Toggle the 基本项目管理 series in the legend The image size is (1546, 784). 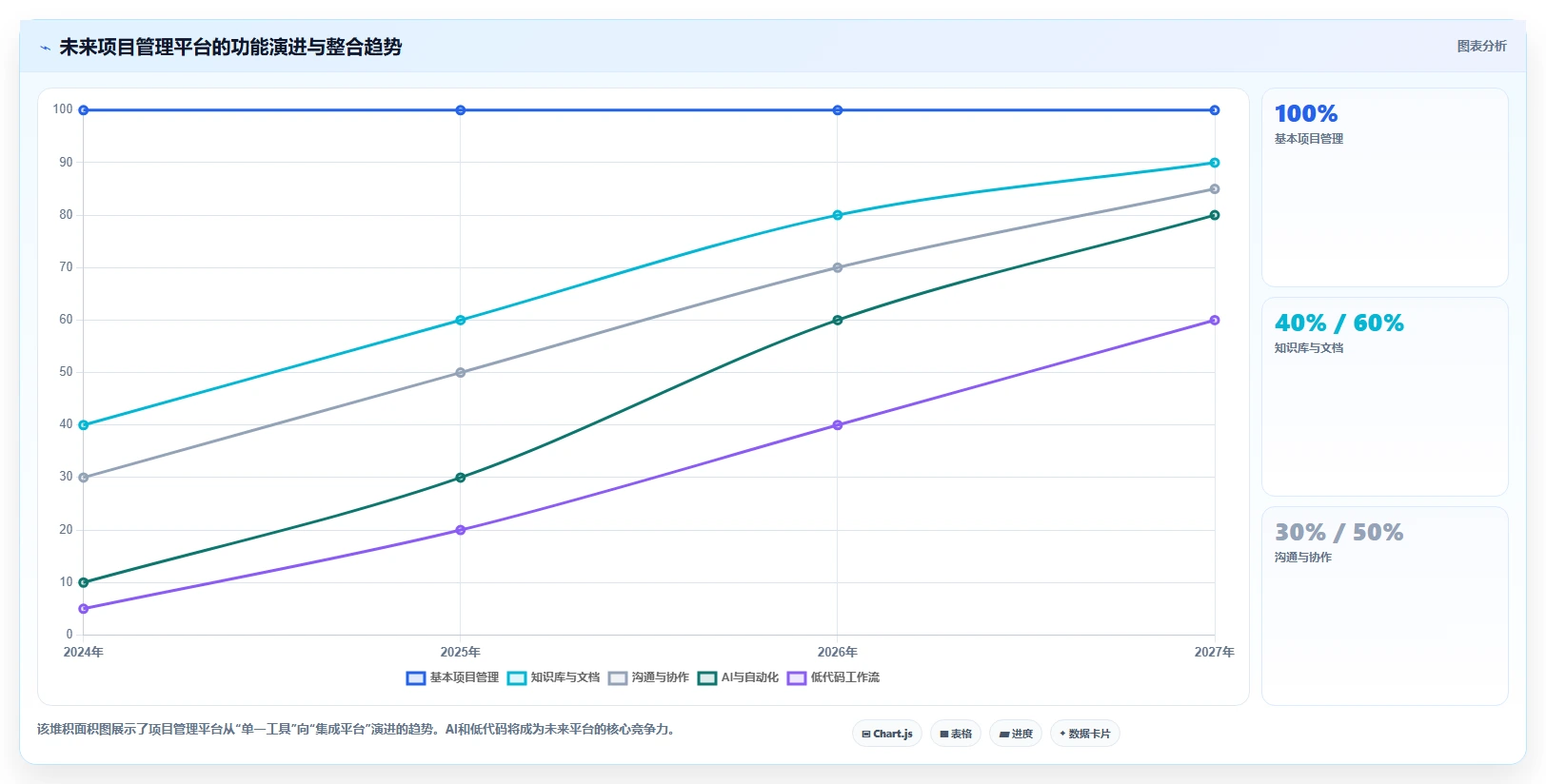point(452,677)
